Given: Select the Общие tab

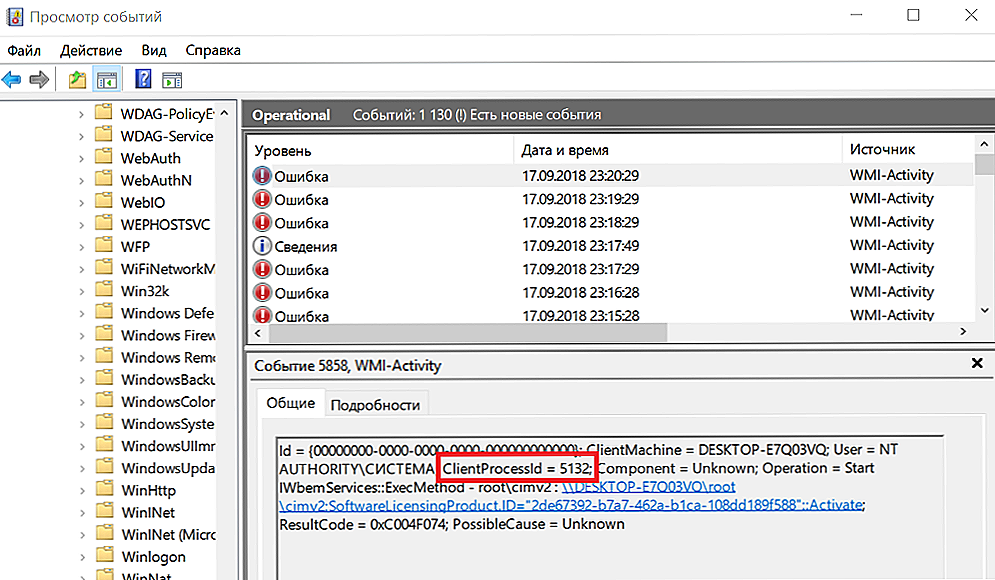Looking at the screenshot, I should click(x=291, y=404).
